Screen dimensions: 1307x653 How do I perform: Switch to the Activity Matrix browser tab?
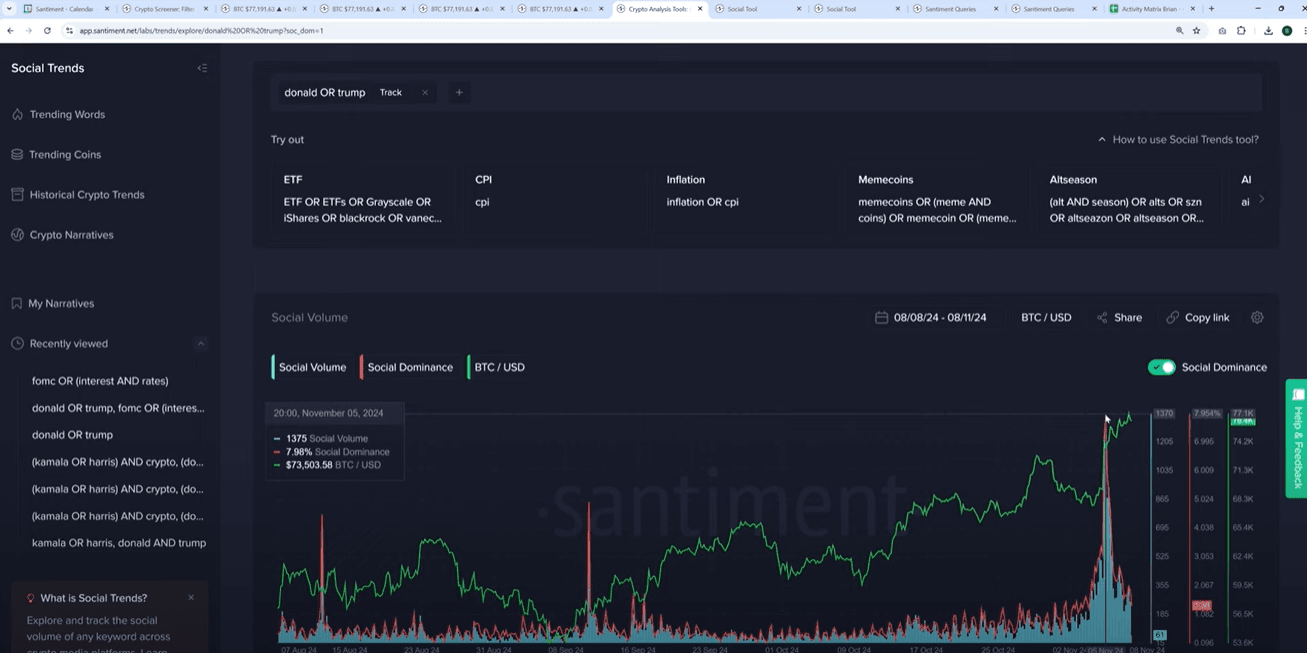click(x=1150, y=9)
